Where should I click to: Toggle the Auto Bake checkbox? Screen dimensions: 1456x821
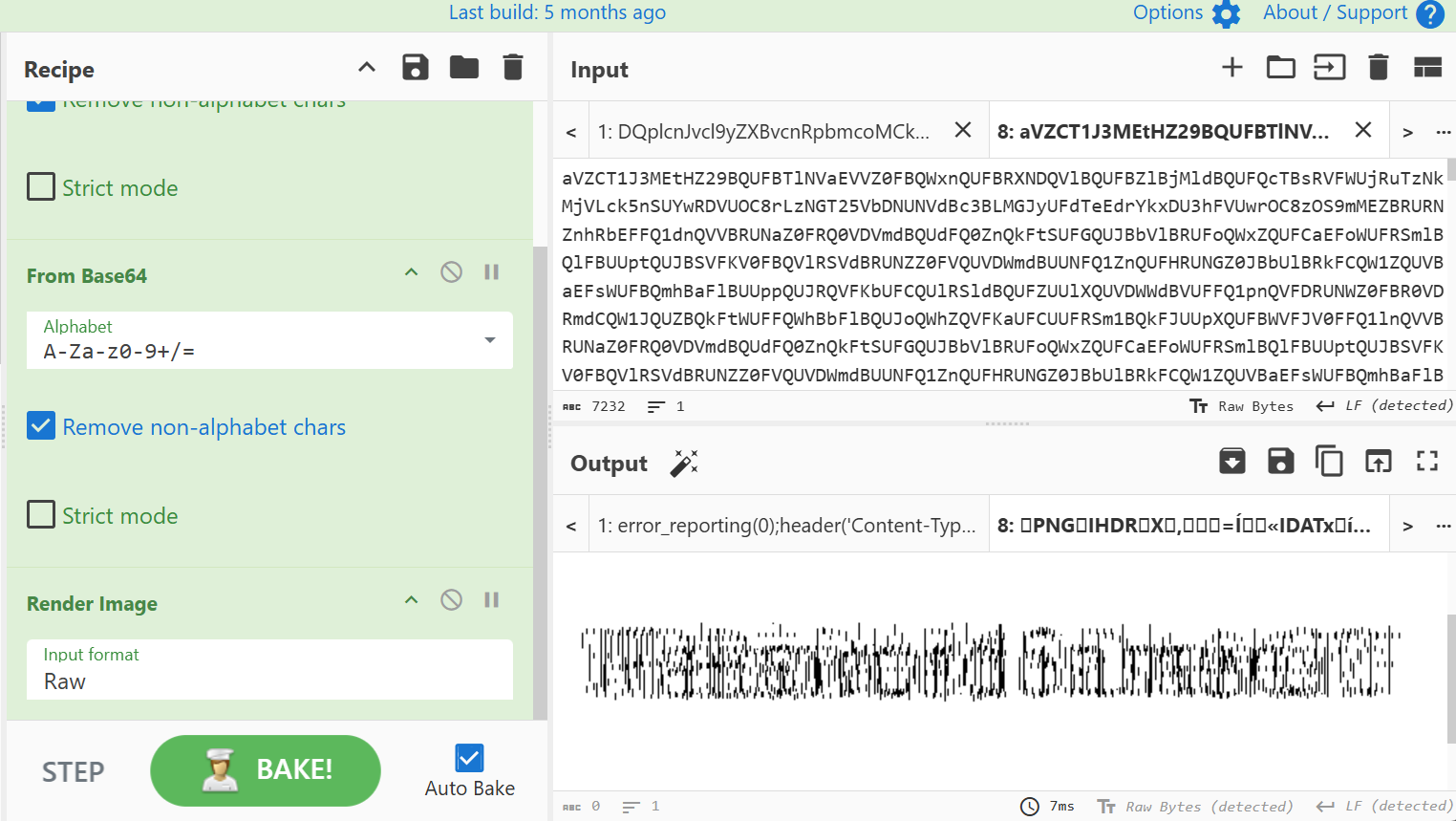(469, 758)
